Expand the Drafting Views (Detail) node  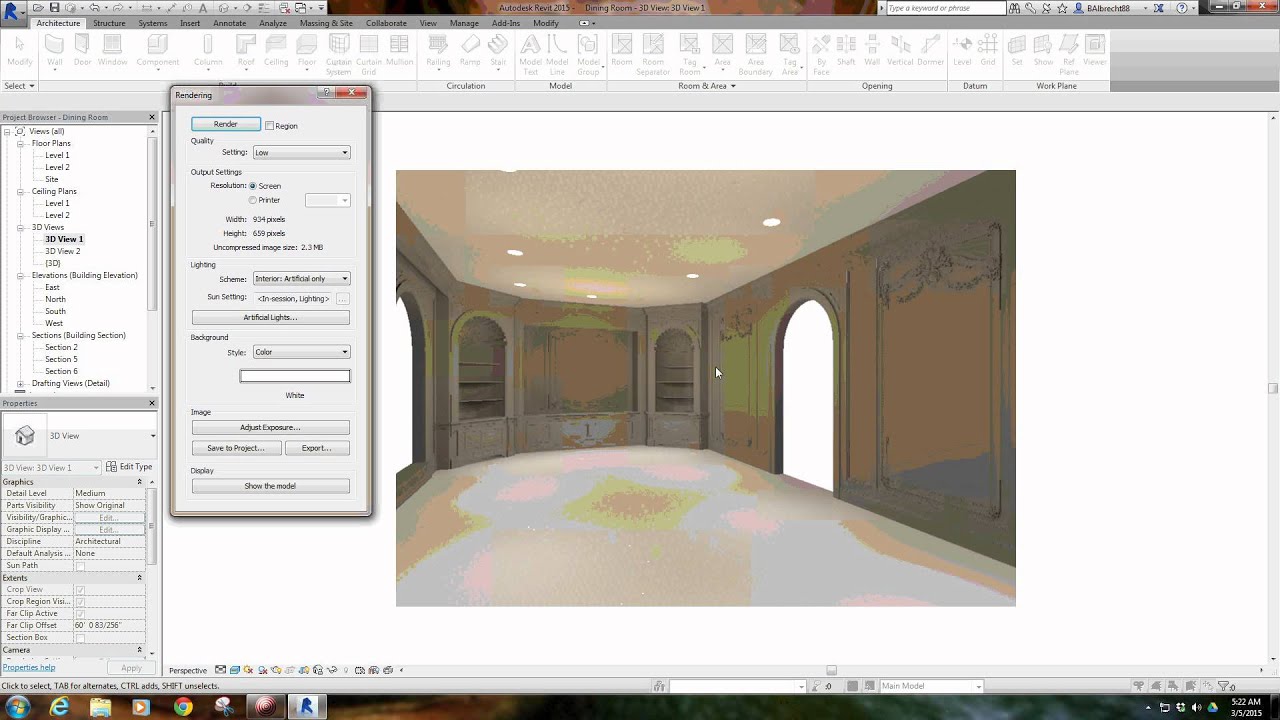point(21,383)
